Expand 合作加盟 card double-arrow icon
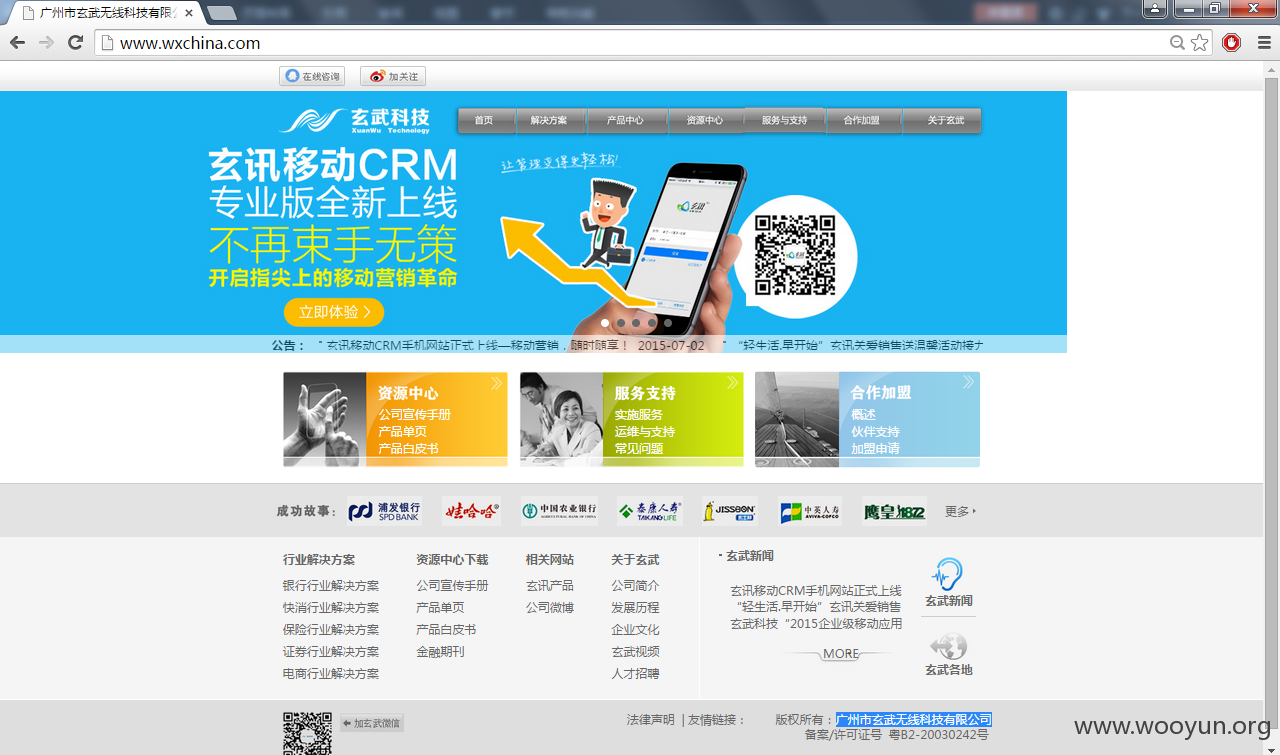1280x755 pixels. click(x=969, y=383)
